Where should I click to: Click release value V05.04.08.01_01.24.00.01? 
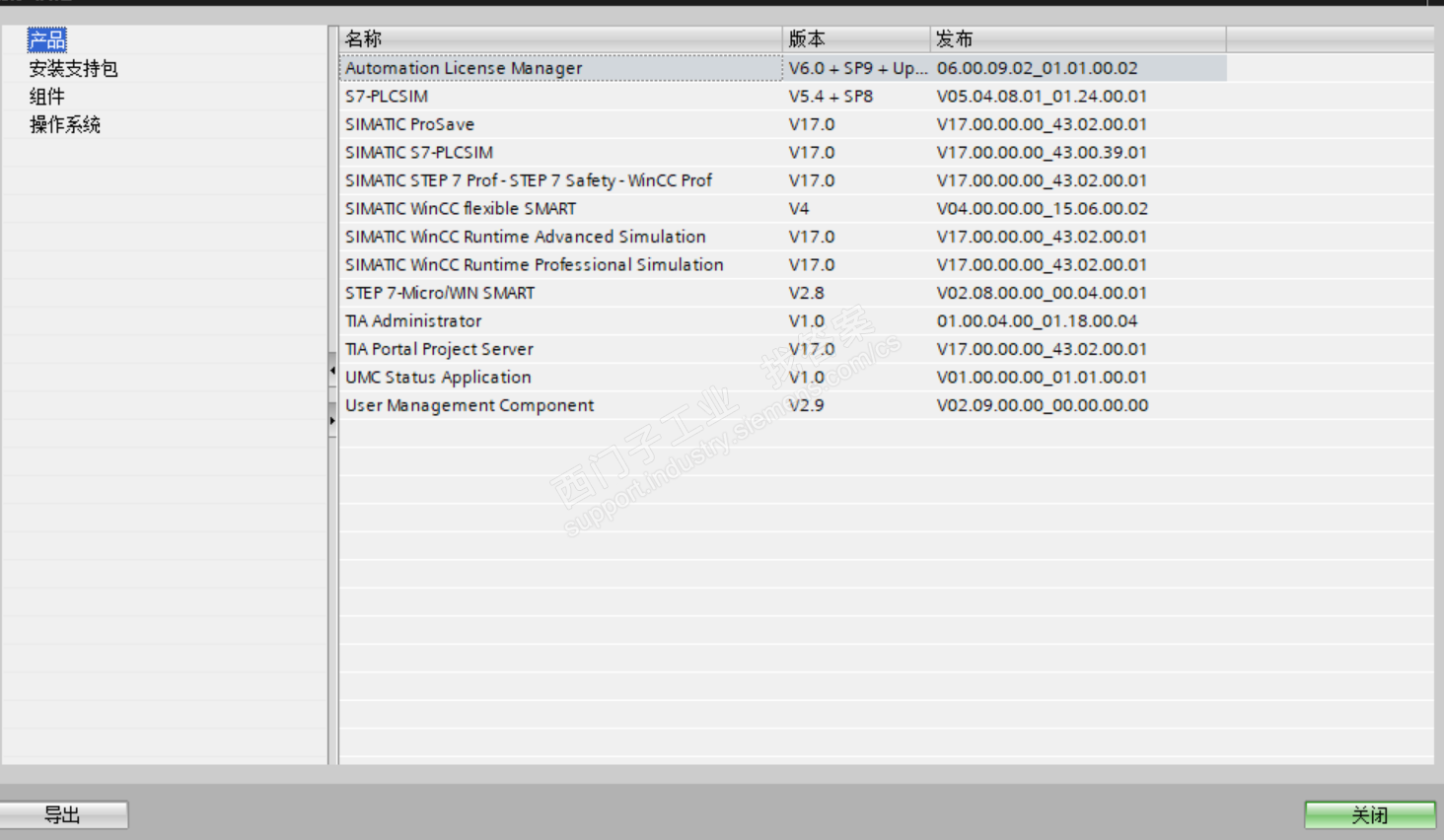1042,97
